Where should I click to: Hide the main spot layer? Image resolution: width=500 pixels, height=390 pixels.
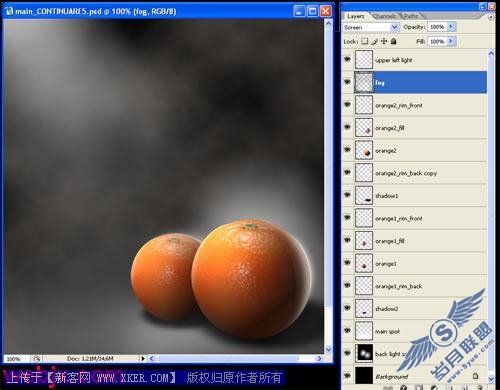pos(347,330)
